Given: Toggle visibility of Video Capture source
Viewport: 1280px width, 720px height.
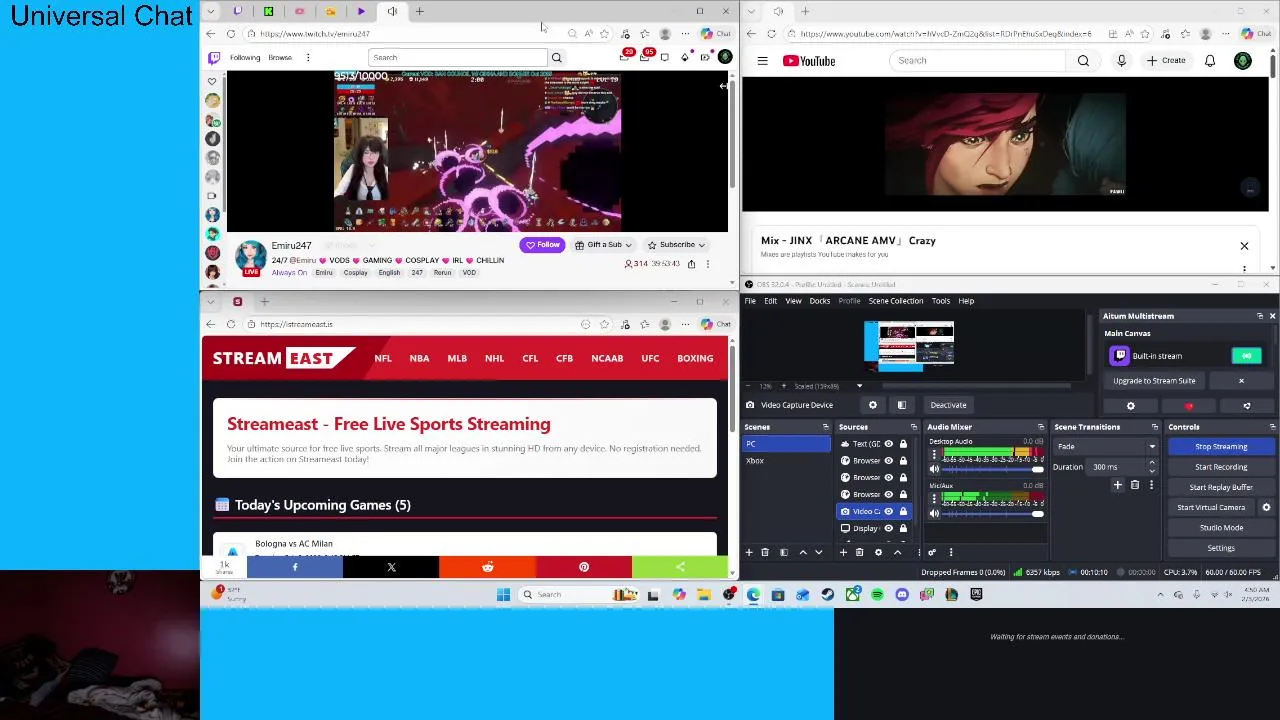Looking at the screenshot, I should click(x=888, y=511).
